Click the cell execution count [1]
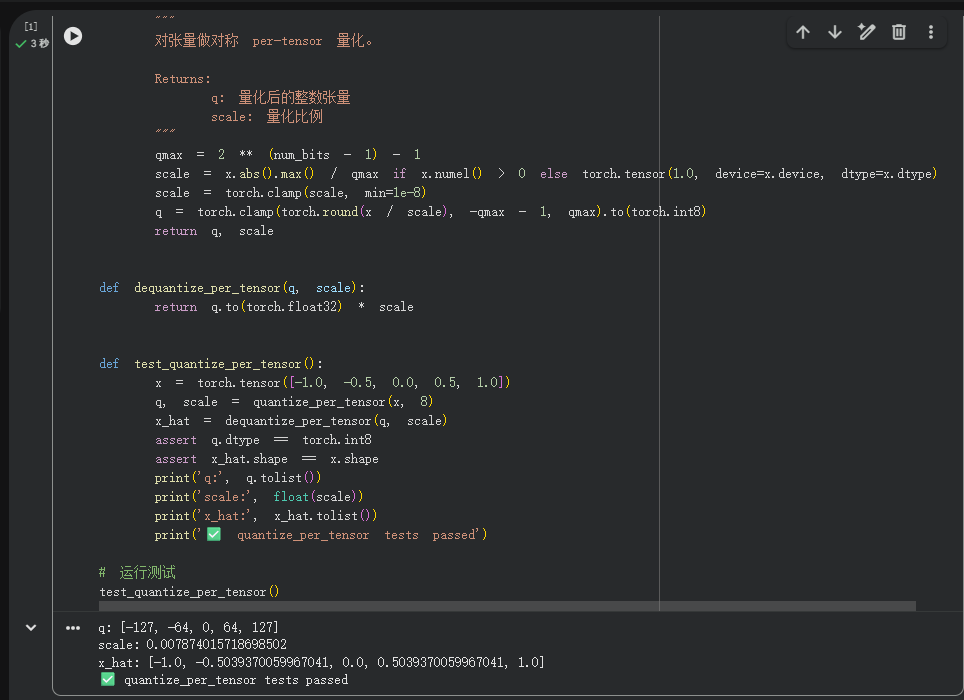 31,26
